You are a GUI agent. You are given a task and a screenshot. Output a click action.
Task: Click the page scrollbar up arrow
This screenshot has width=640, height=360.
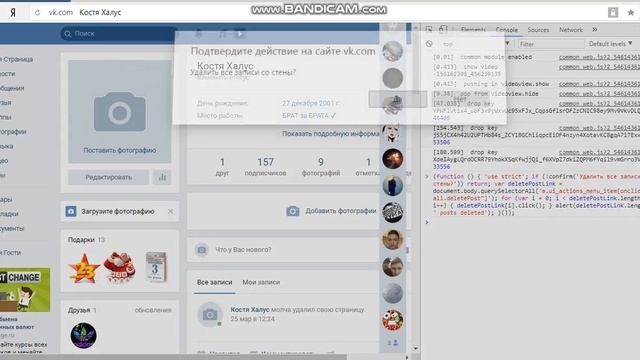(416, 28)
